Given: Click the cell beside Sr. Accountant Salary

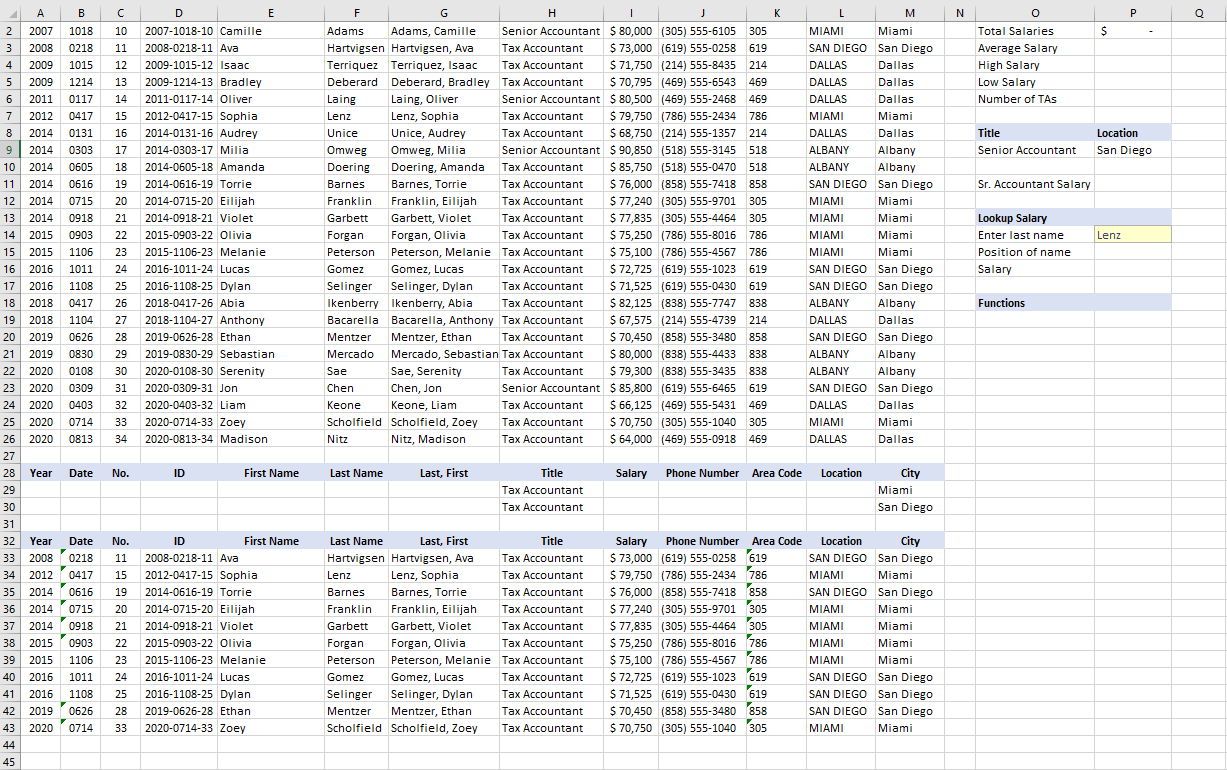Looking at the screenshot, I should click(1132, 183).
